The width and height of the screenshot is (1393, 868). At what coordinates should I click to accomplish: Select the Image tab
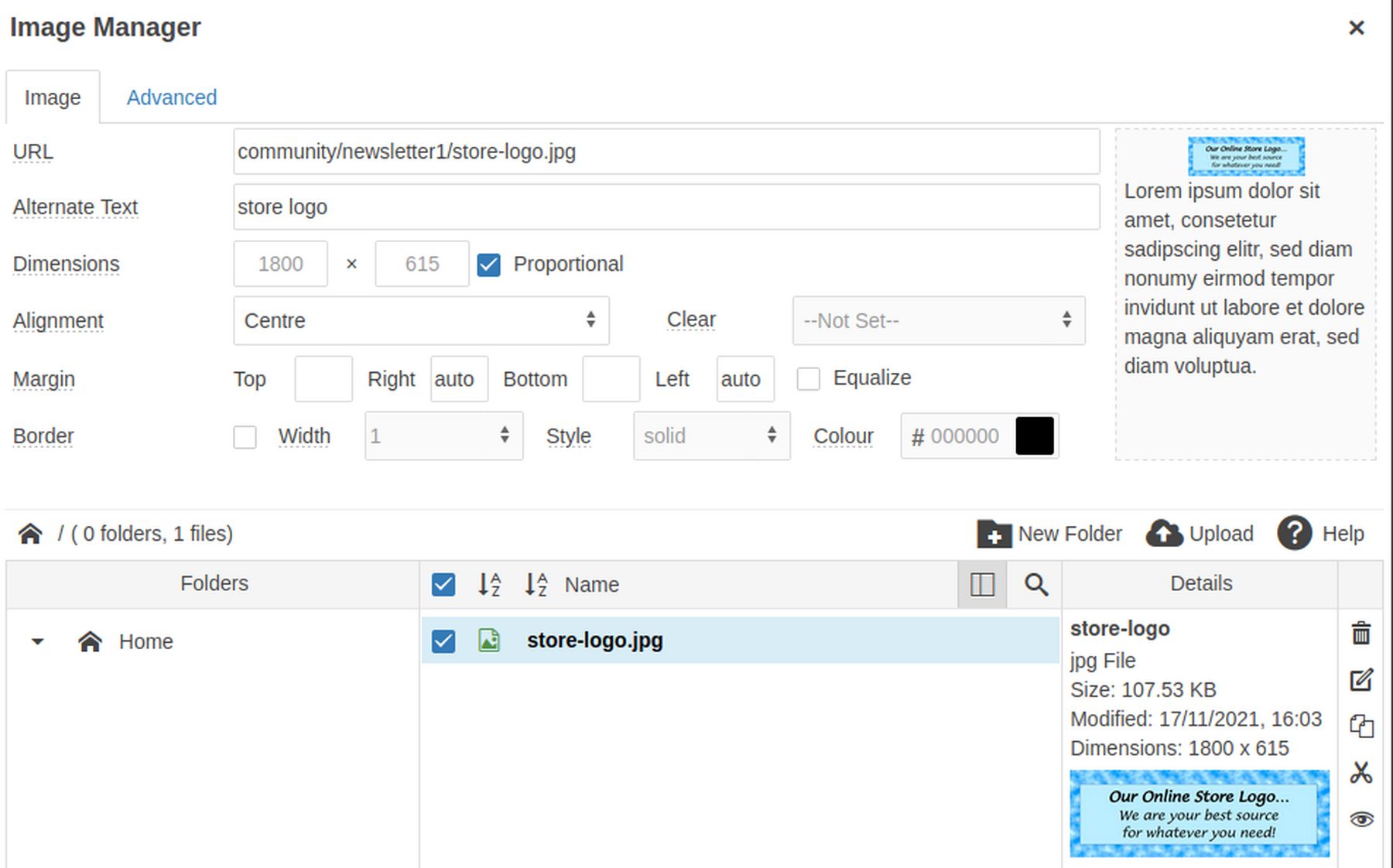pos(53,97)
